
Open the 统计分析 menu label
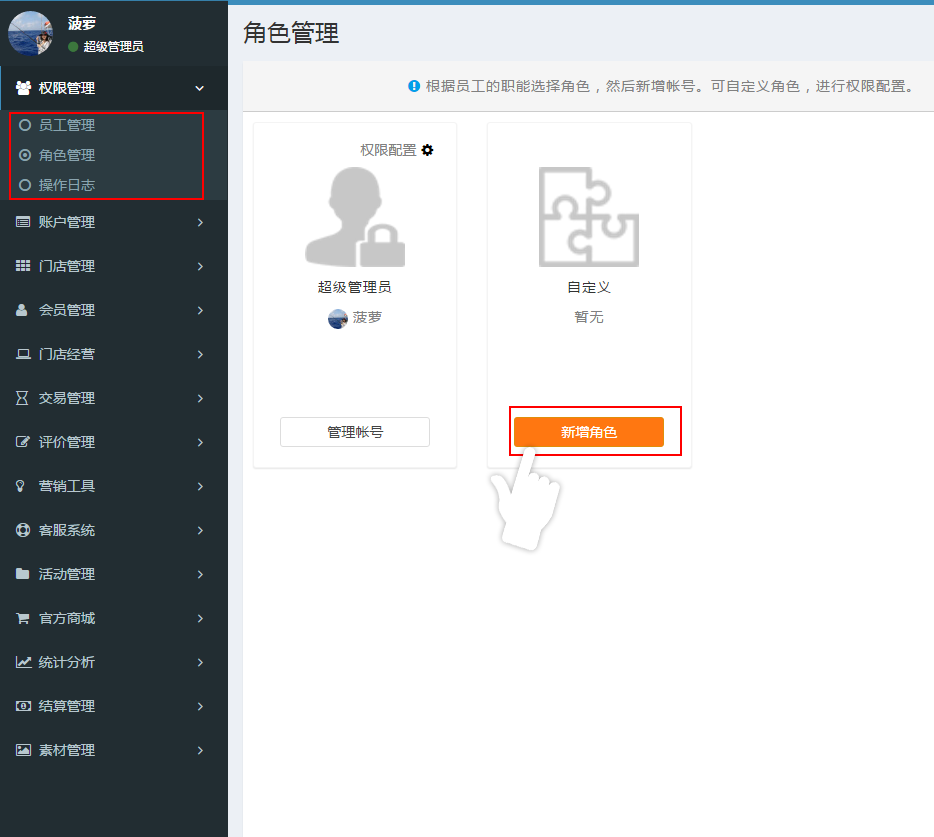[67, 662]
